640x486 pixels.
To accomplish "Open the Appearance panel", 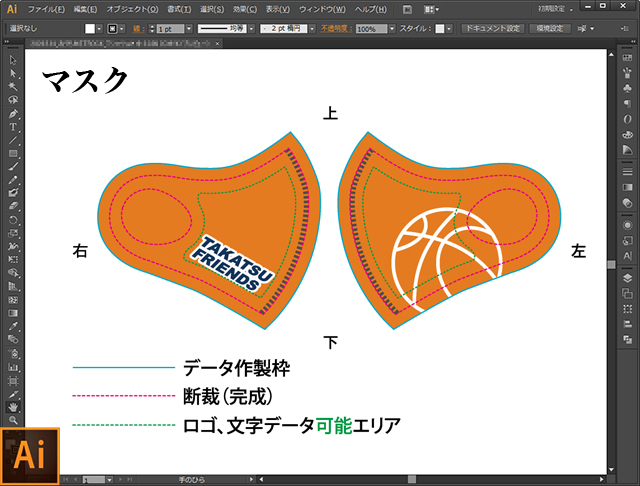I will [x=627, y=225].
